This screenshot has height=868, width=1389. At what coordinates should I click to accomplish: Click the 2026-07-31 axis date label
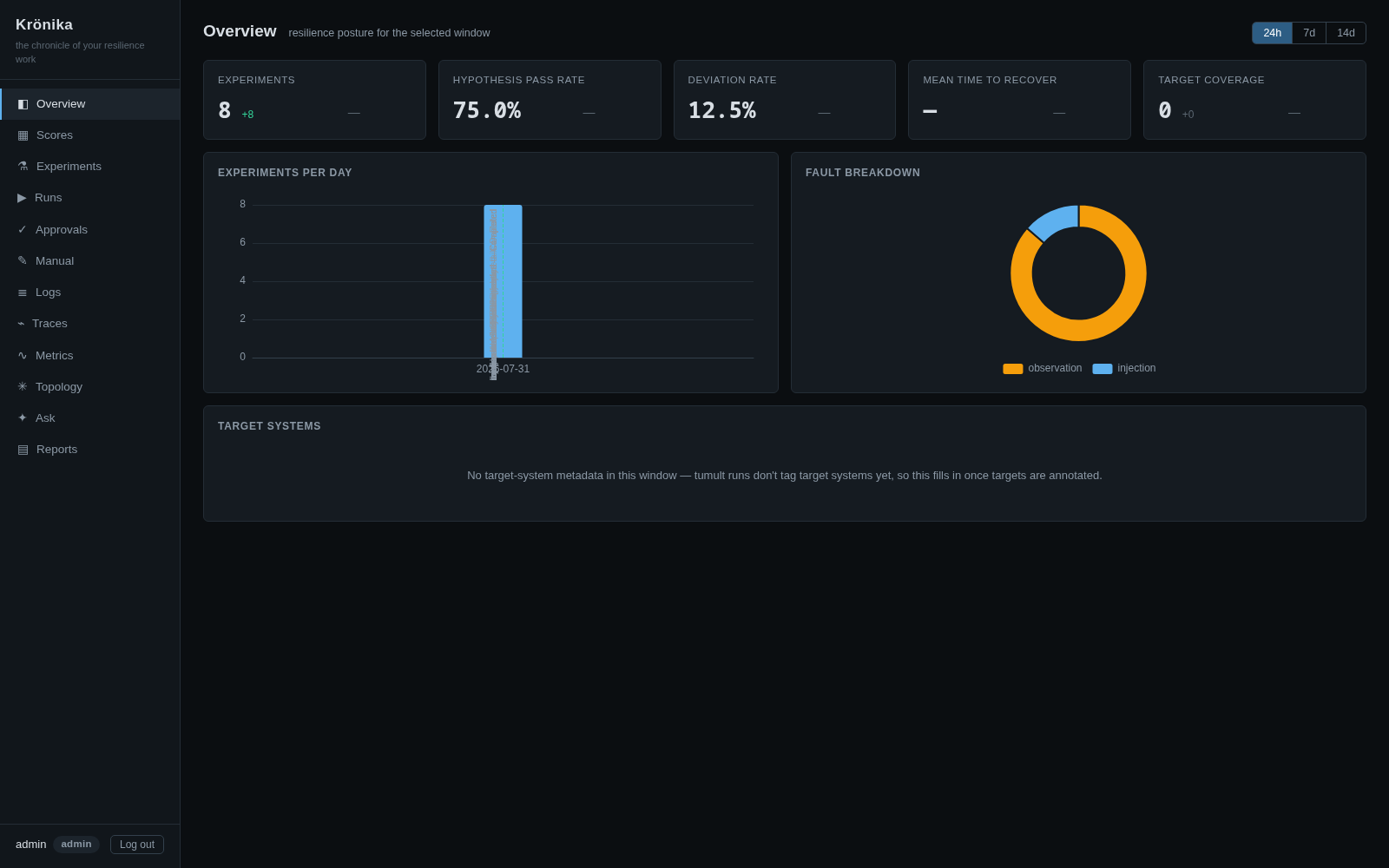503,369
